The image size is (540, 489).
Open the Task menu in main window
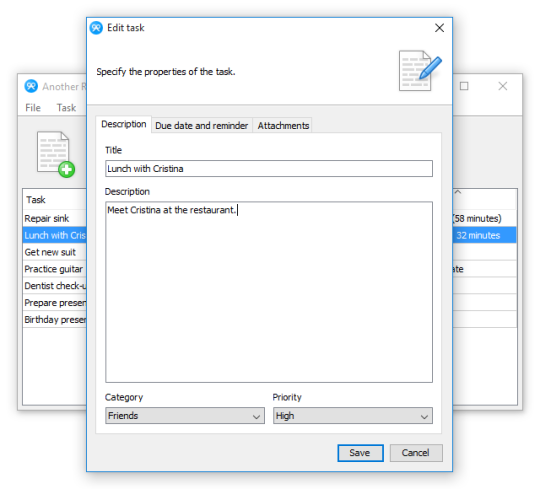[x=66, y=108]
